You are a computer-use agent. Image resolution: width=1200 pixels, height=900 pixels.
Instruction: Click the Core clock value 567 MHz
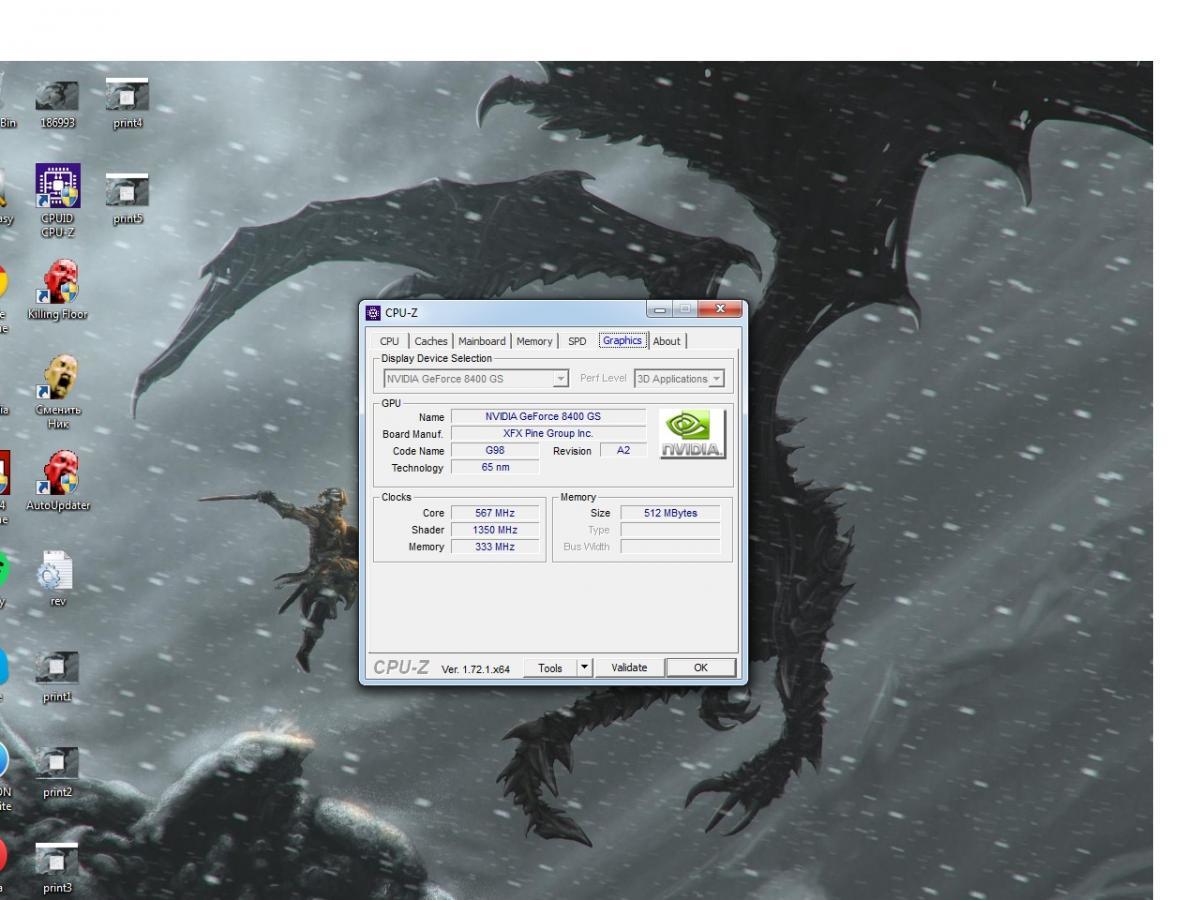(x=495, y=513)
